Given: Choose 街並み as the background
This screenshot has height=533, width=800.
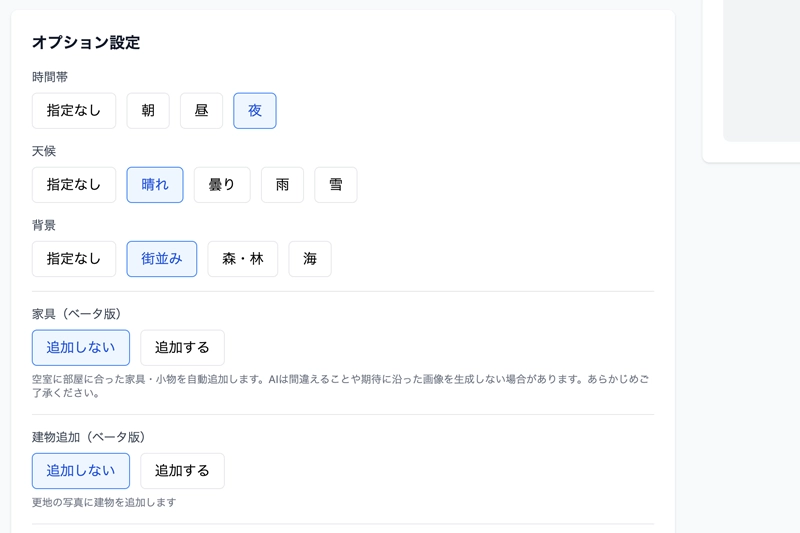Looking at the screenshot, I should click(x=162, y=259).
